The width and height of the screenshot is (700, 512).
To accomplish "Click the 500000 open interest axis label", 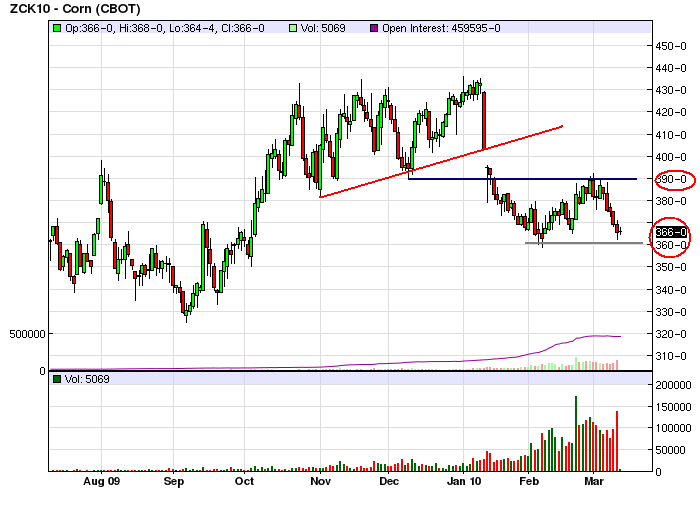I will tap(28, 334).
